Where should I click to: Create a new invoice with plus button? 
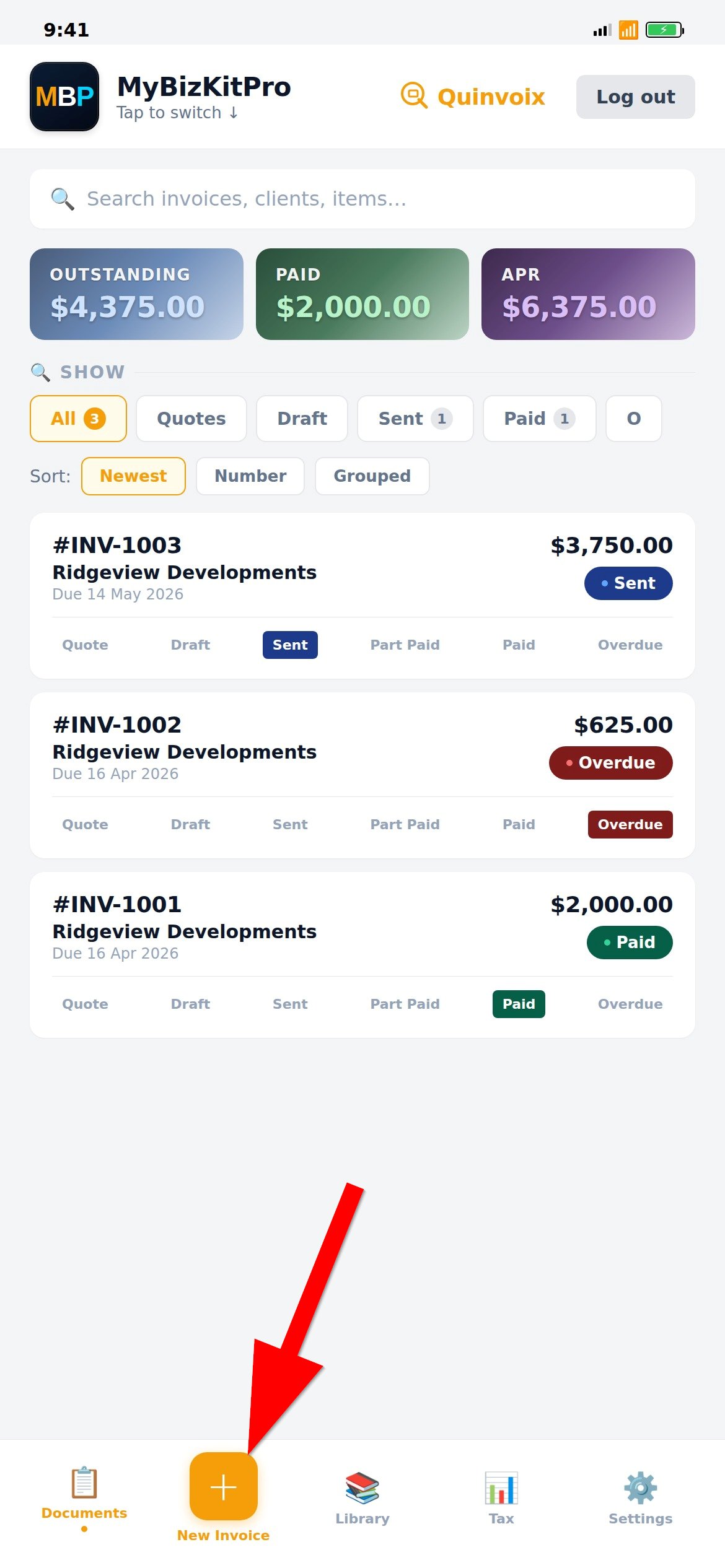click(224, 1486)
